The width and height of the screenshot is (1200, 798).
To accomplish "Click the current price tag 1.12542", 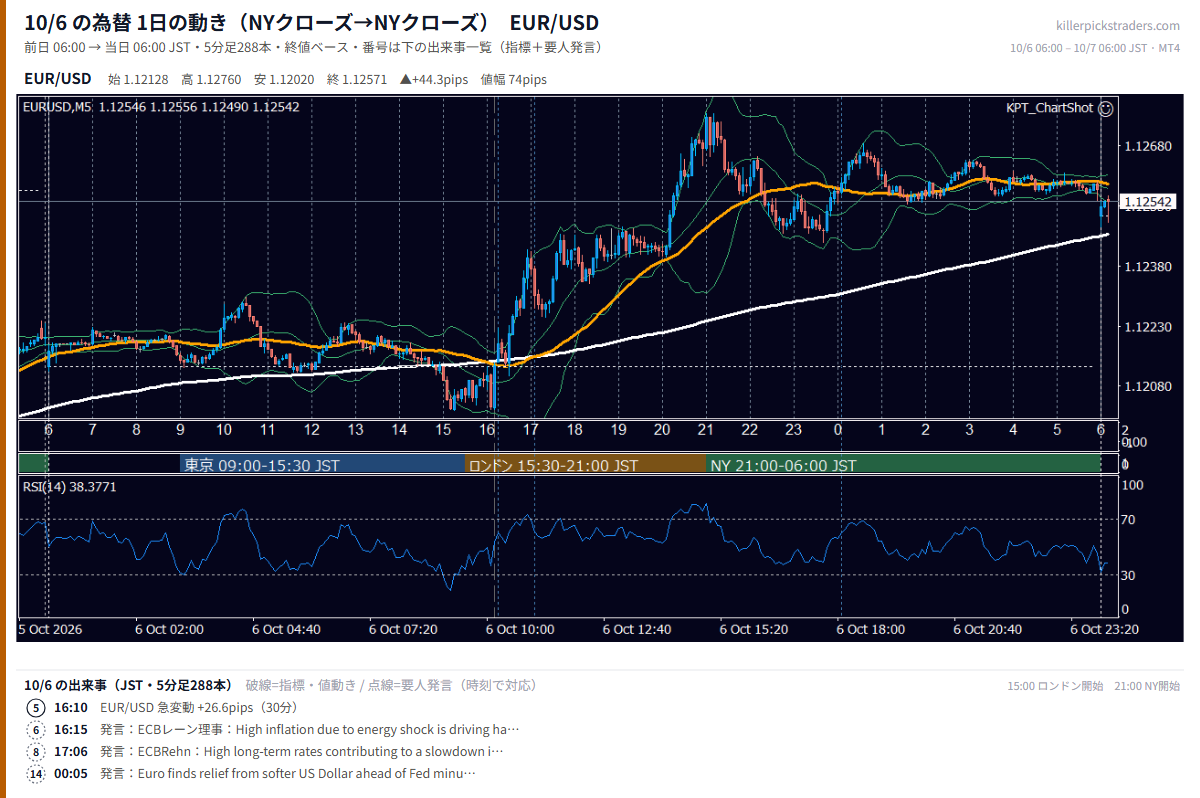I will 1146,202.
